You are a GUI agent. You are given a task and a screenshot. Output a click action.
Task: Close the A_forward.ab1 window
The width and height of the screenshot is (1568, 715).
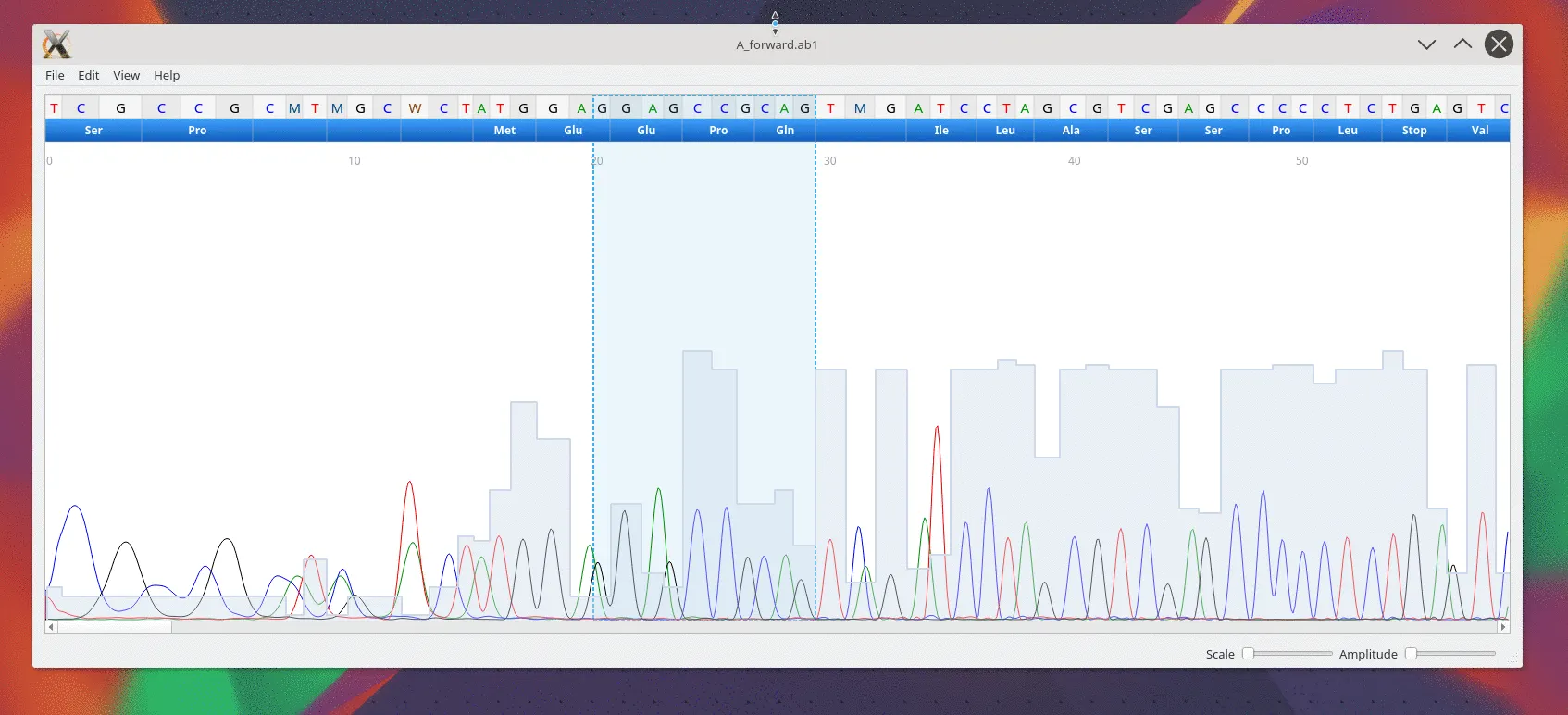click(1499, 44)
